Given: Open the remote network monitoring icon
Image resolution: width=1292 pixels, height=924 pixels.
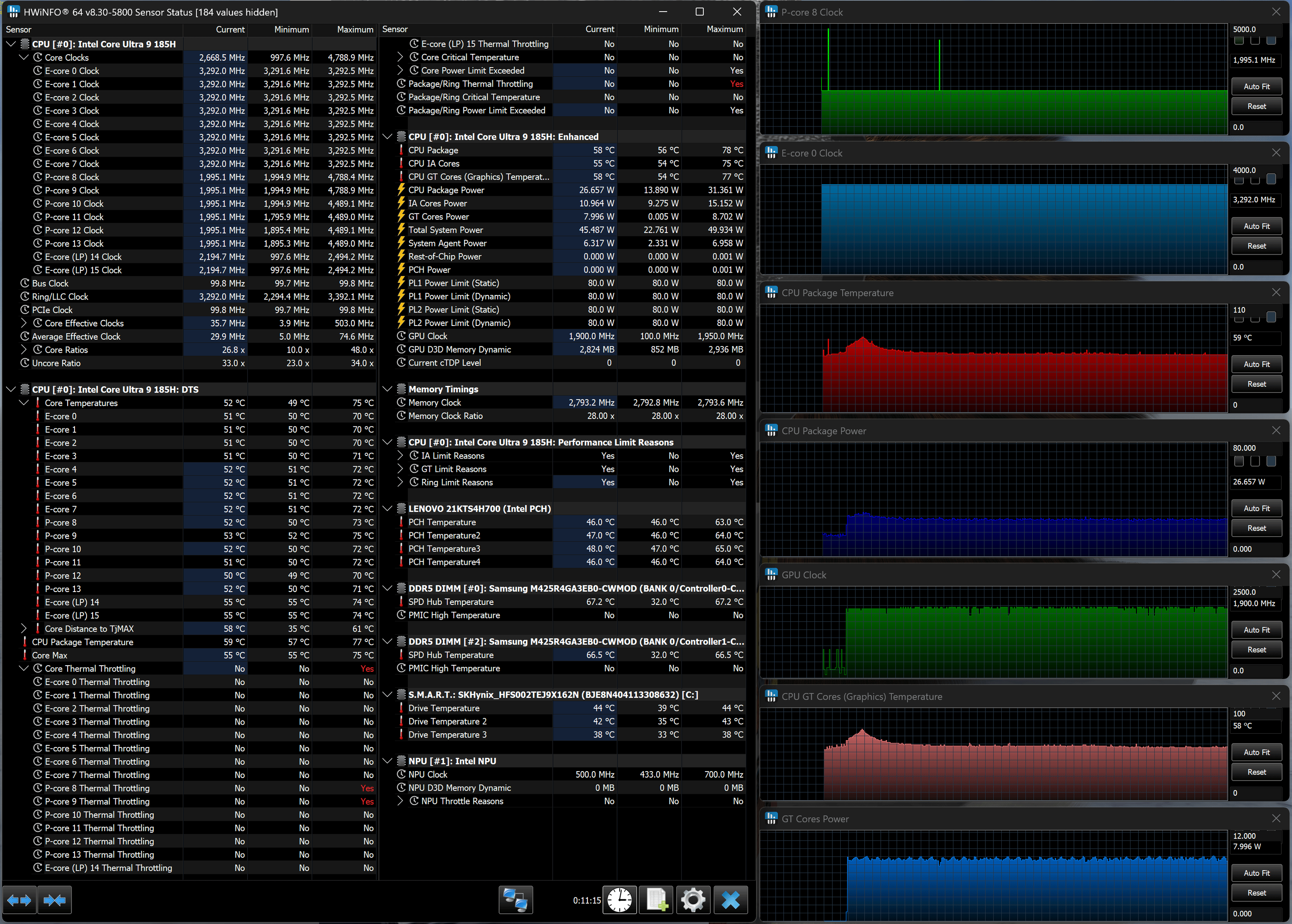Looking at the screenshot, I should pos(516,900).
